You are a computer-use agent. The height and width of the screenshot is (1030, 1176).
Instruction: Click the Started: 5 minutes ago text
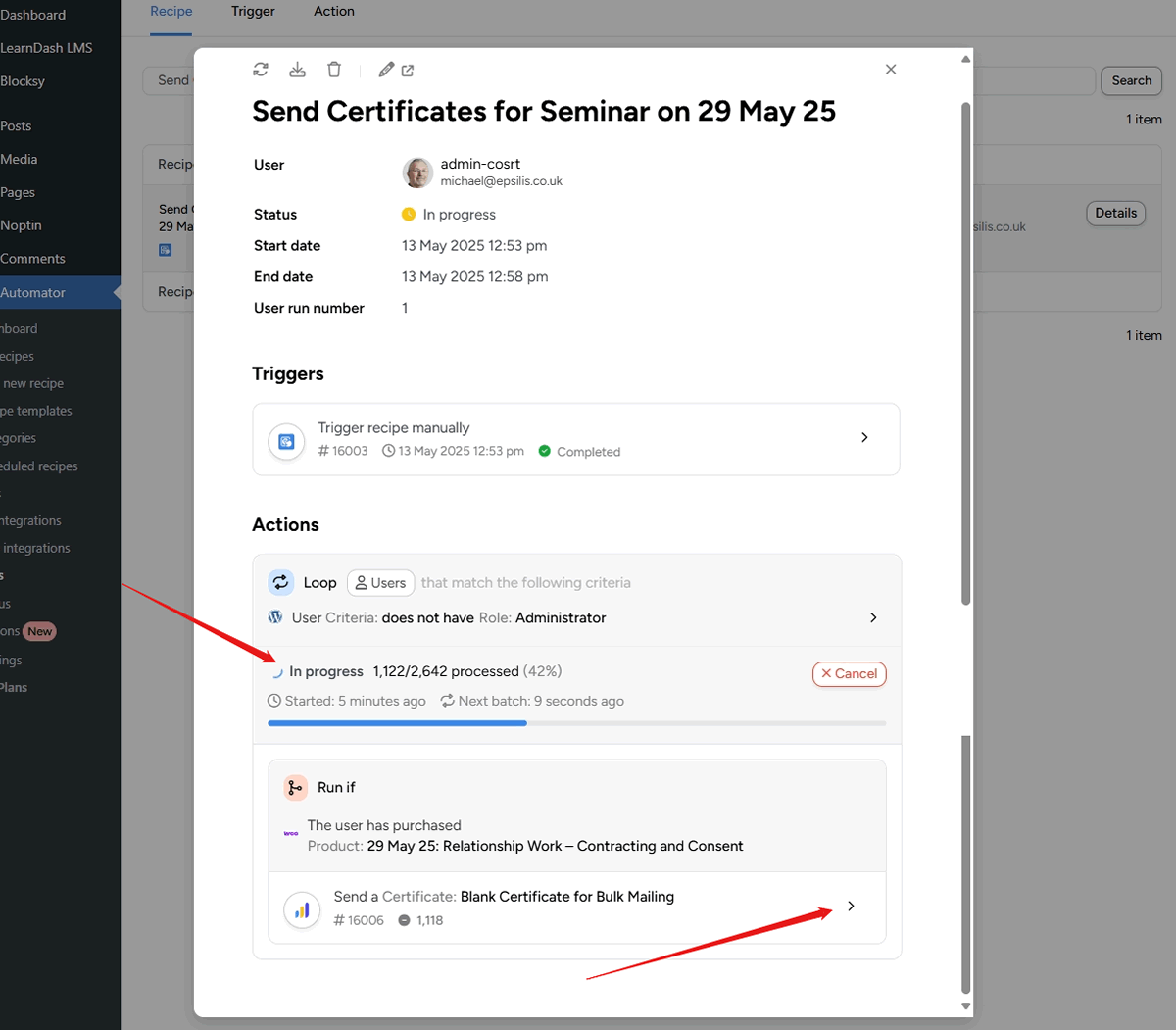(355, 701)
